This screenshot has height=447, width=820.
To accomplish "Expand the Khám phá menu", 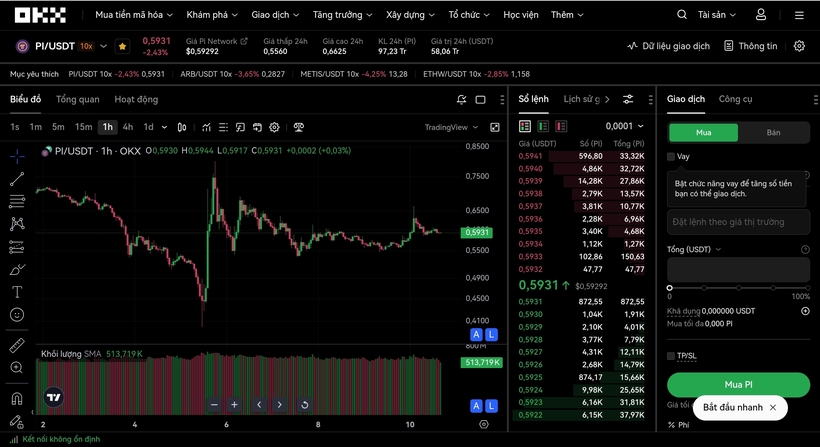I will pyautogui.click(x=212, y=15).
